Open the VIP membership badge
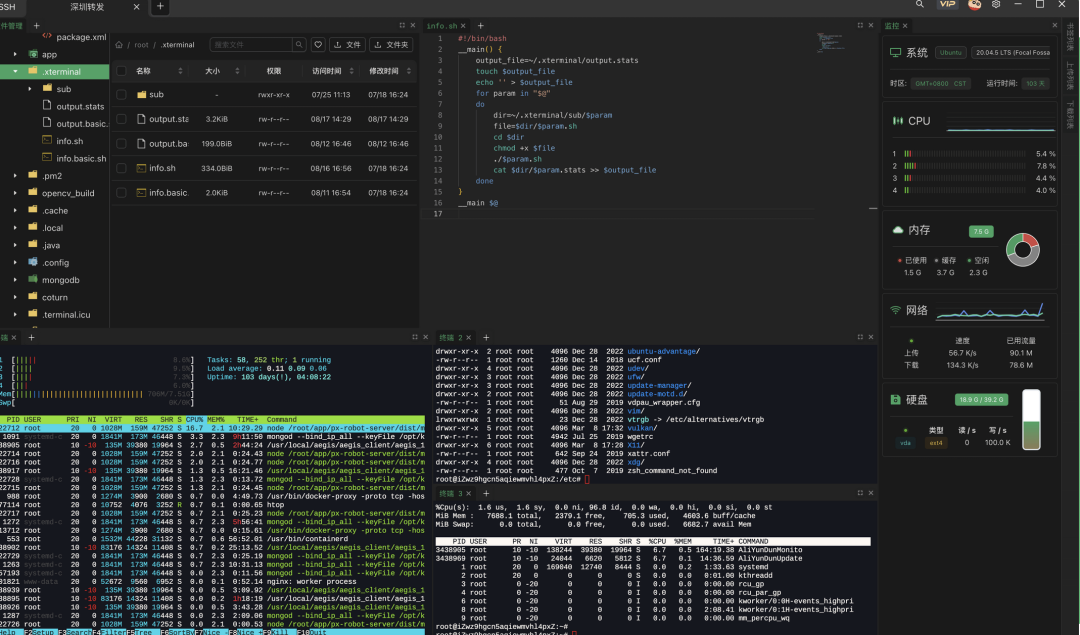 (x=948, y=4)
